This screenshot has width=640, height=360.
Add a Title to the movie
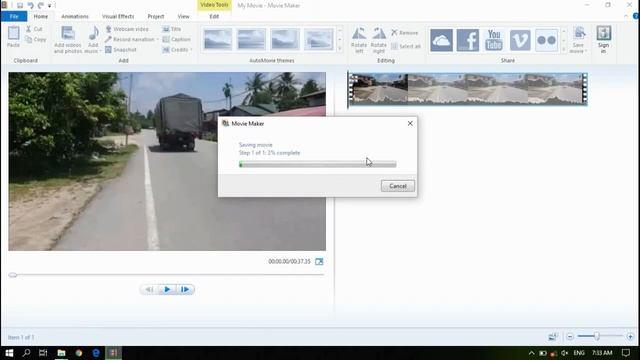(x=172, y=29)
